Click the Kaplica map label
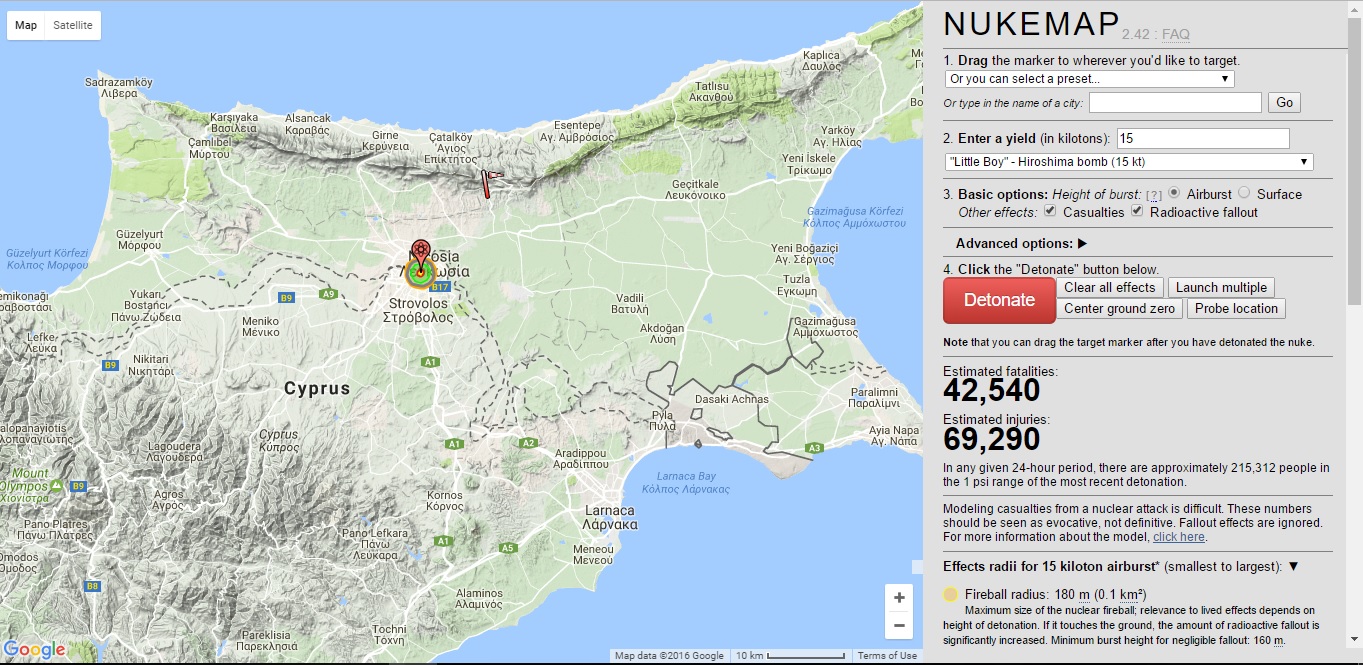Image resolution: width=1363 pixels, height=665 pixels. (x=821, y=60)
